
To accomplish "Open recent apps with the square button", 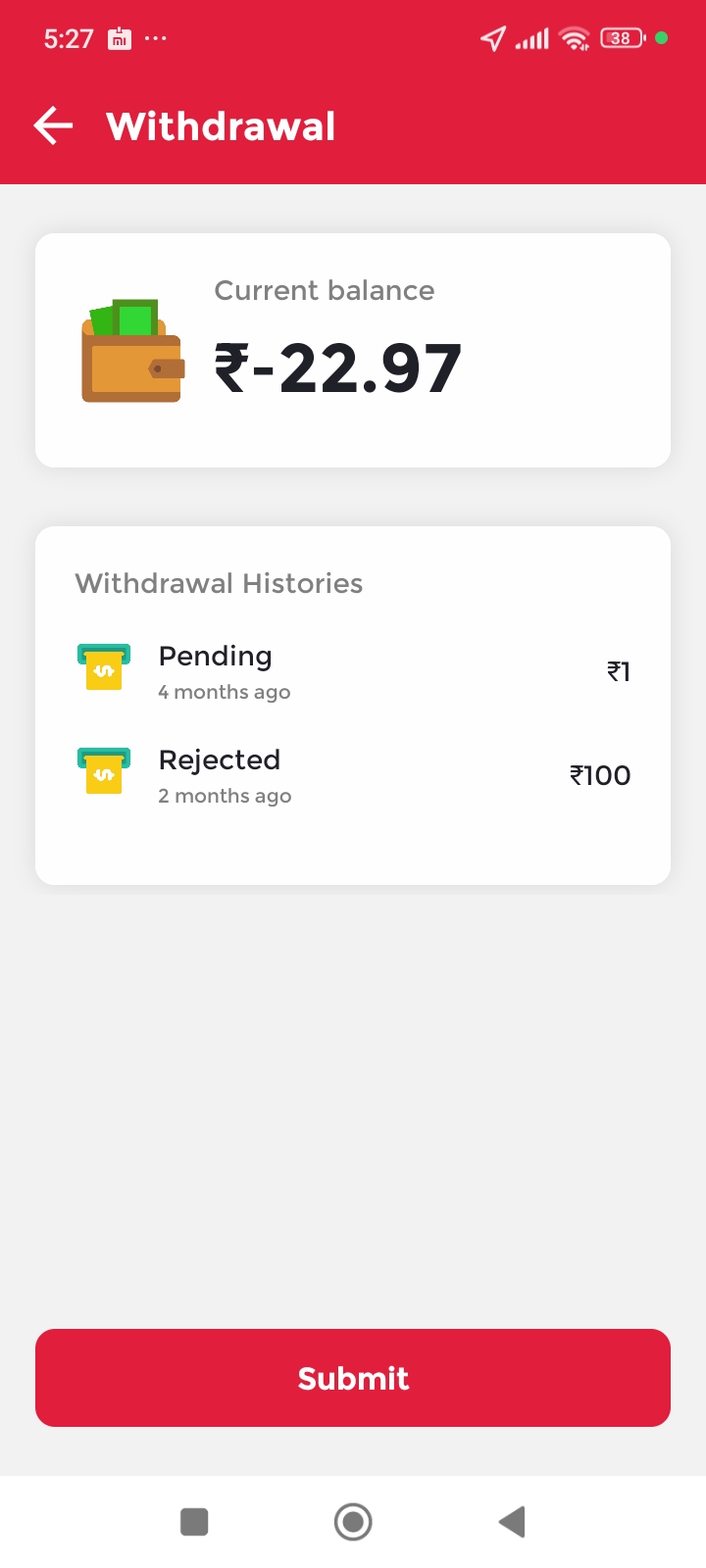I will 194,1522.
